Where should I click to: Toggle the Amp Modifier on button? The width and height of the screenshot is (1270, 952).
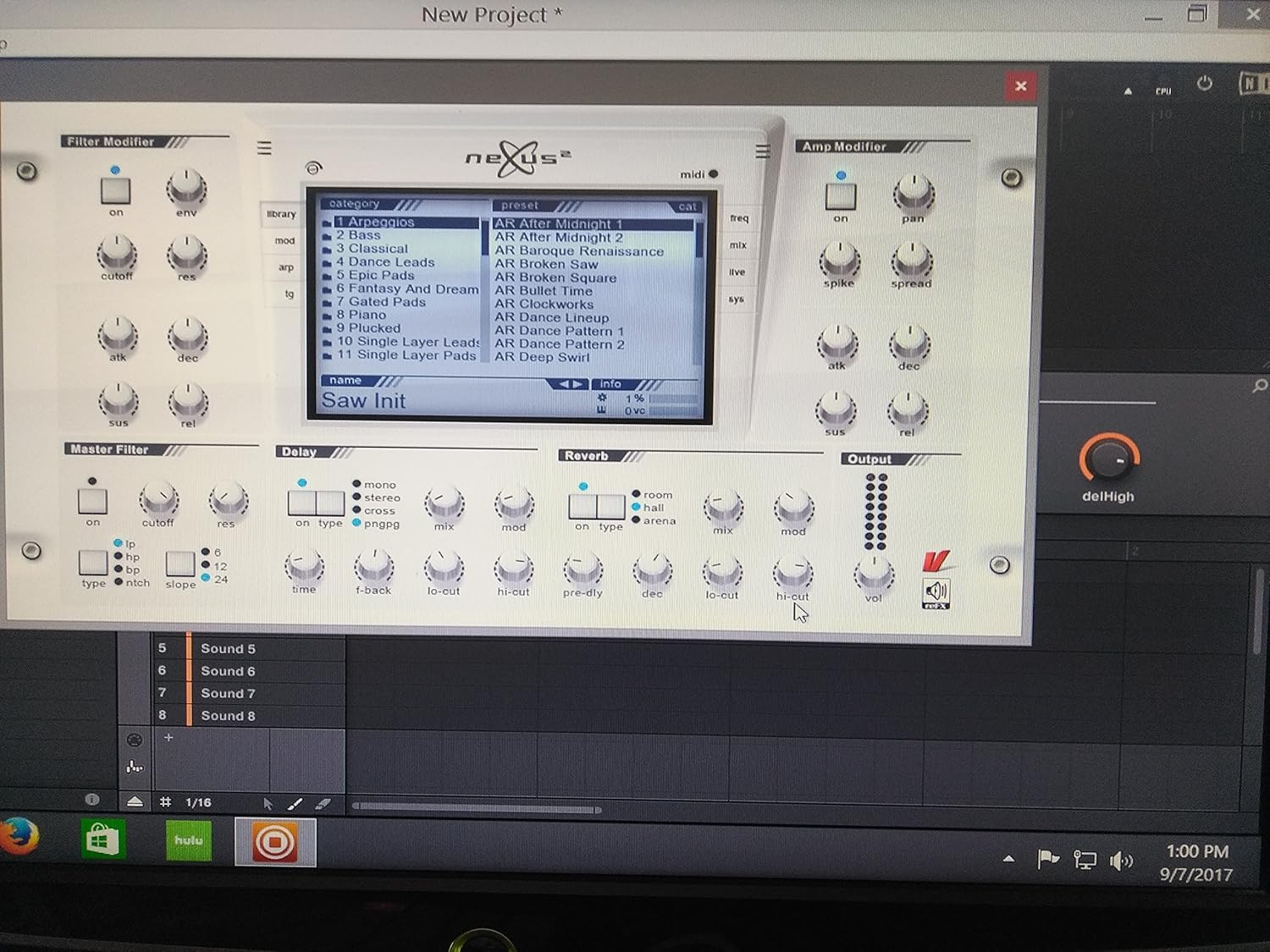point(841,196)
